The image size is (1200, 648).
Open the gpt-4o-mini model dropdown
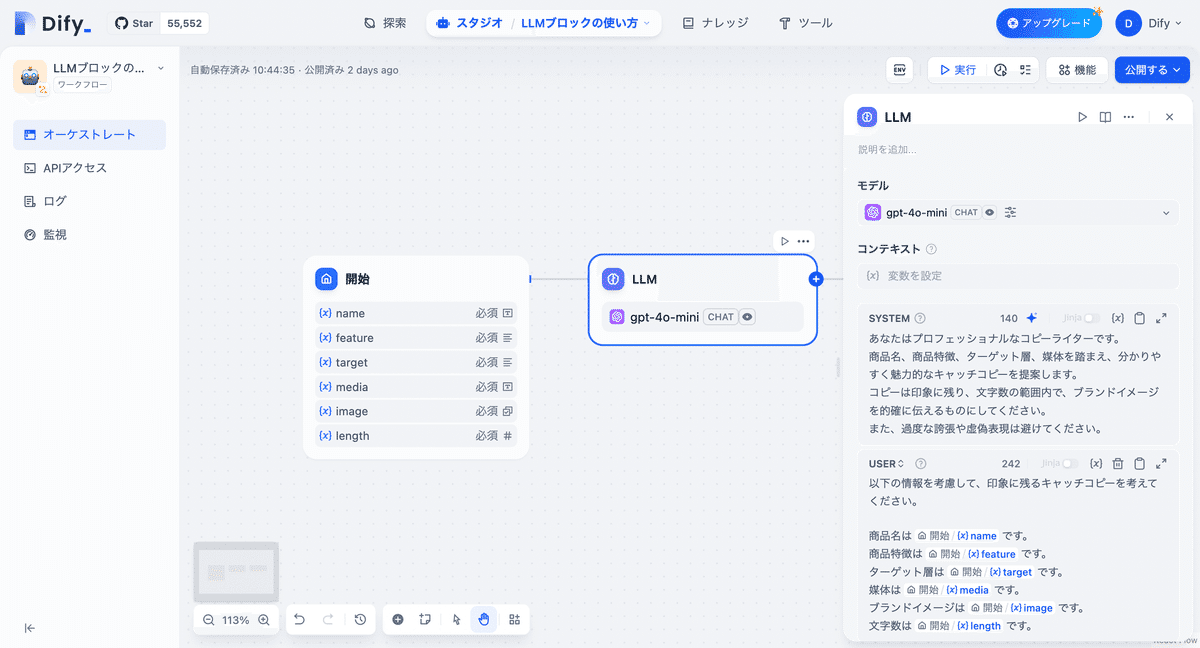[x=1165, y=212]
